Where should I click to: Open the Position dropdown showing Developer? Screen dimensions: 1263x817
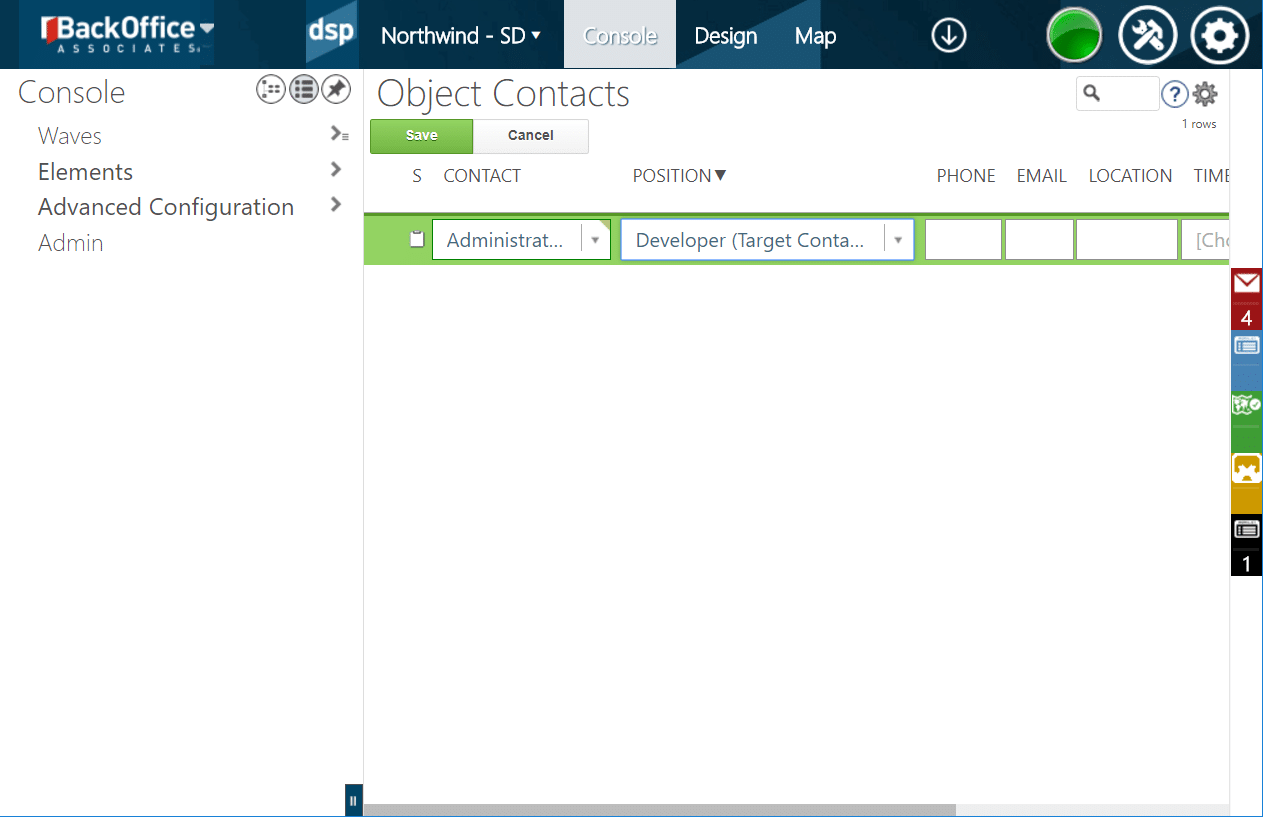point(898,240)
